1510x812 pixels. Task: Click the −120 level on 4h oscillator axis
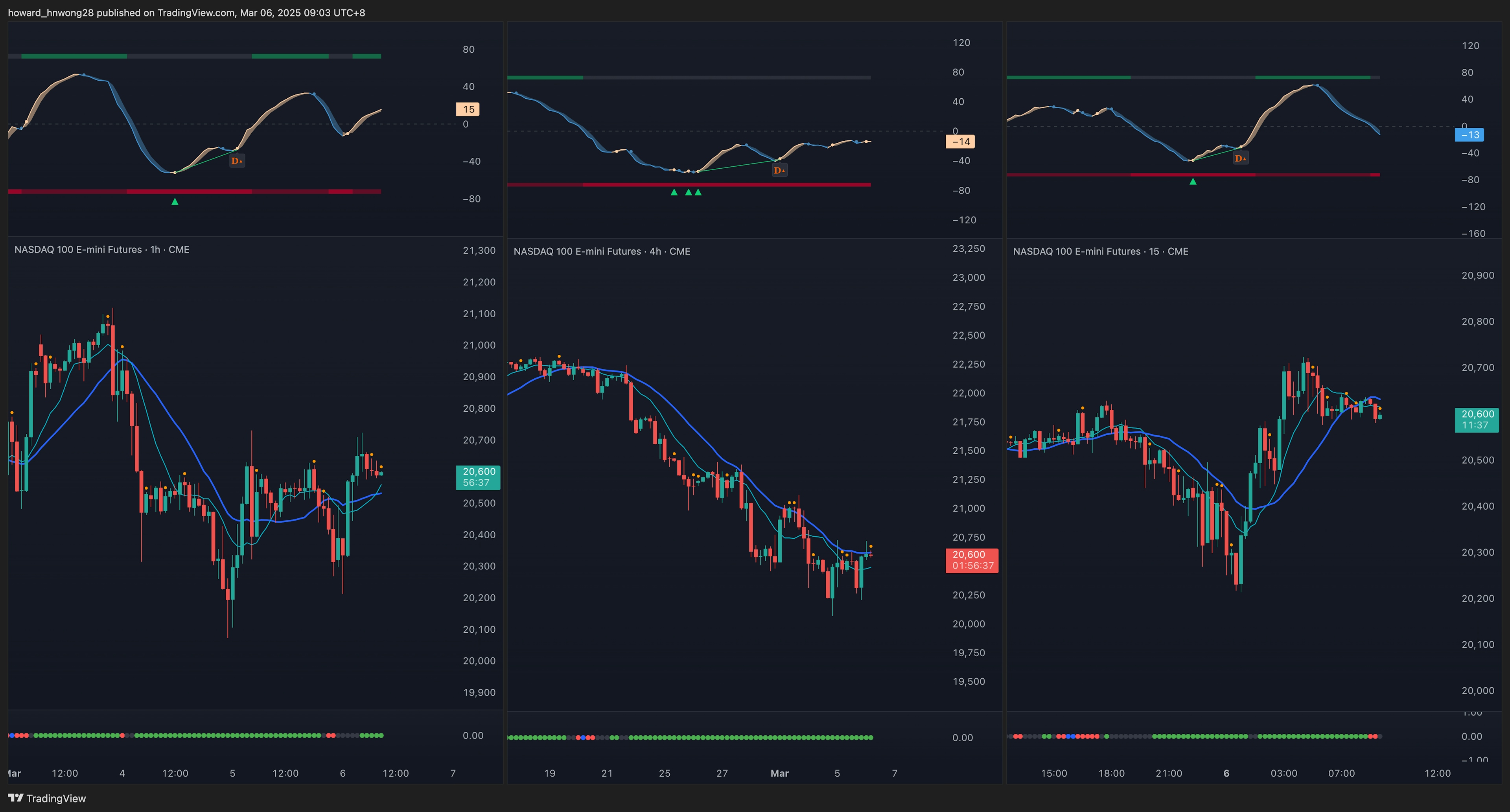[x=964, y=220]
